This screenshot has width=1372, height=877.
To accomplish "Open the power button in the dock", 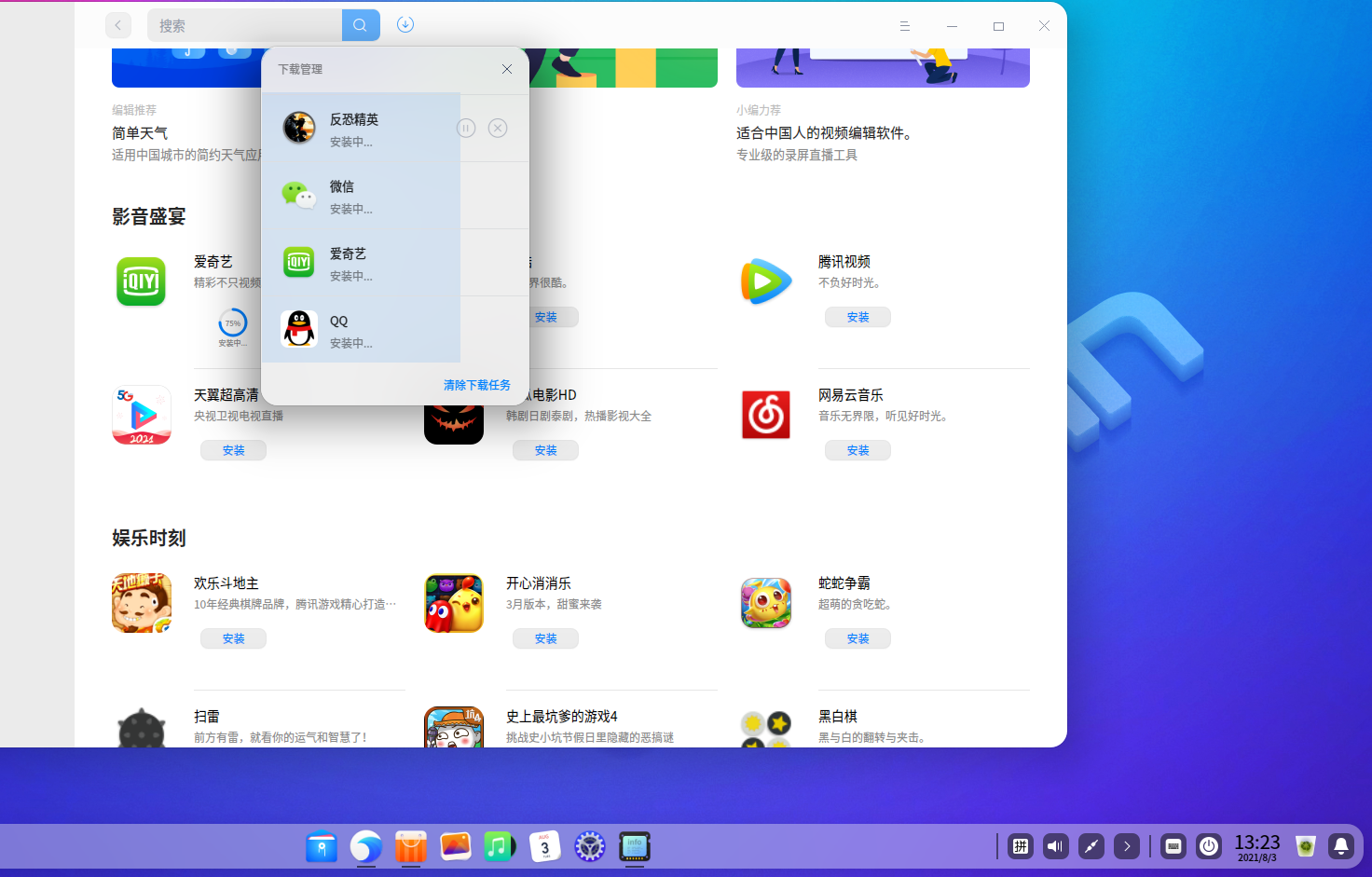I will click(1209, 846).
